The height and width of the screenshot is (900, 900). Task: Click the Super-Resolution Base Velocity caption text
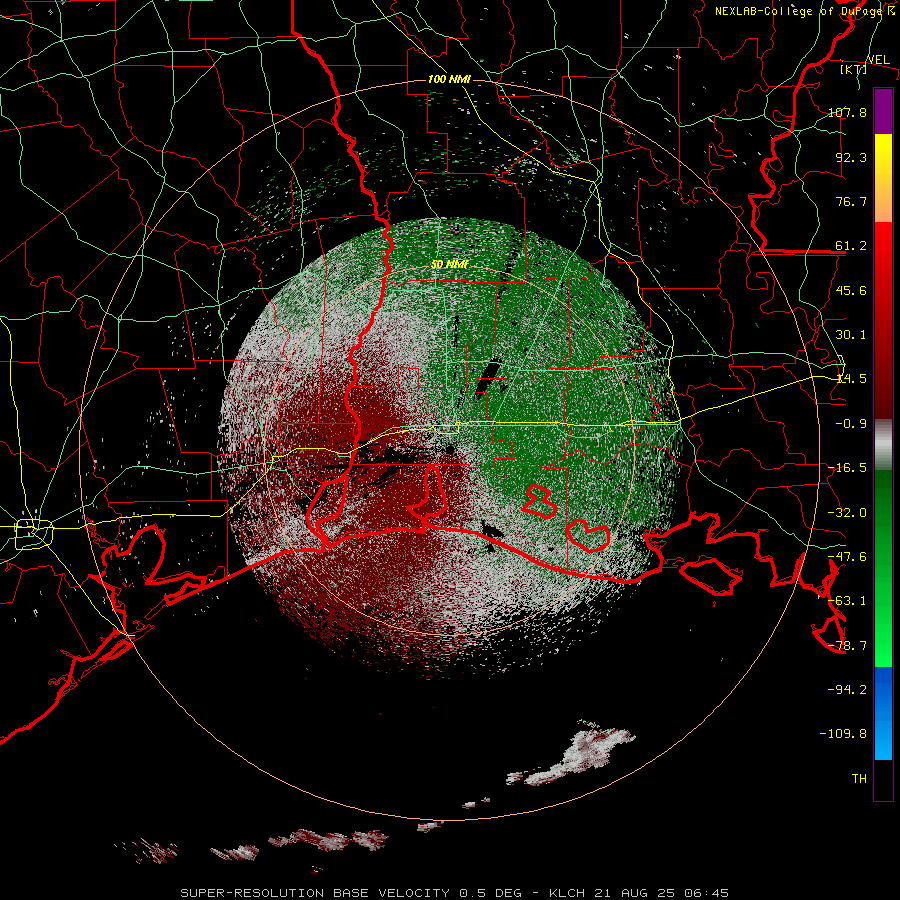(x=455, y=893)
